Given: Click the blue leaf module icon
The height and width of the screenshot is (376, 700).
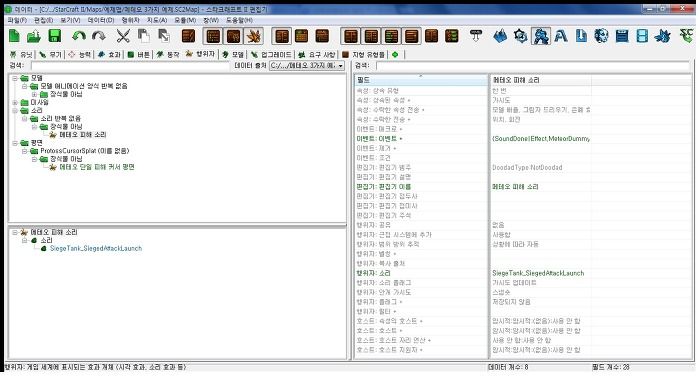Looking at the screenshot, I should (663, 36).
